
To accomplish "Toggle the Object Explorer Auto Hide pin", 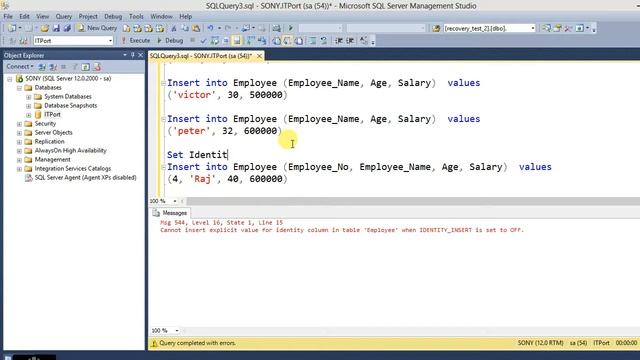I will pyautogui.click(x=133, y=55).
